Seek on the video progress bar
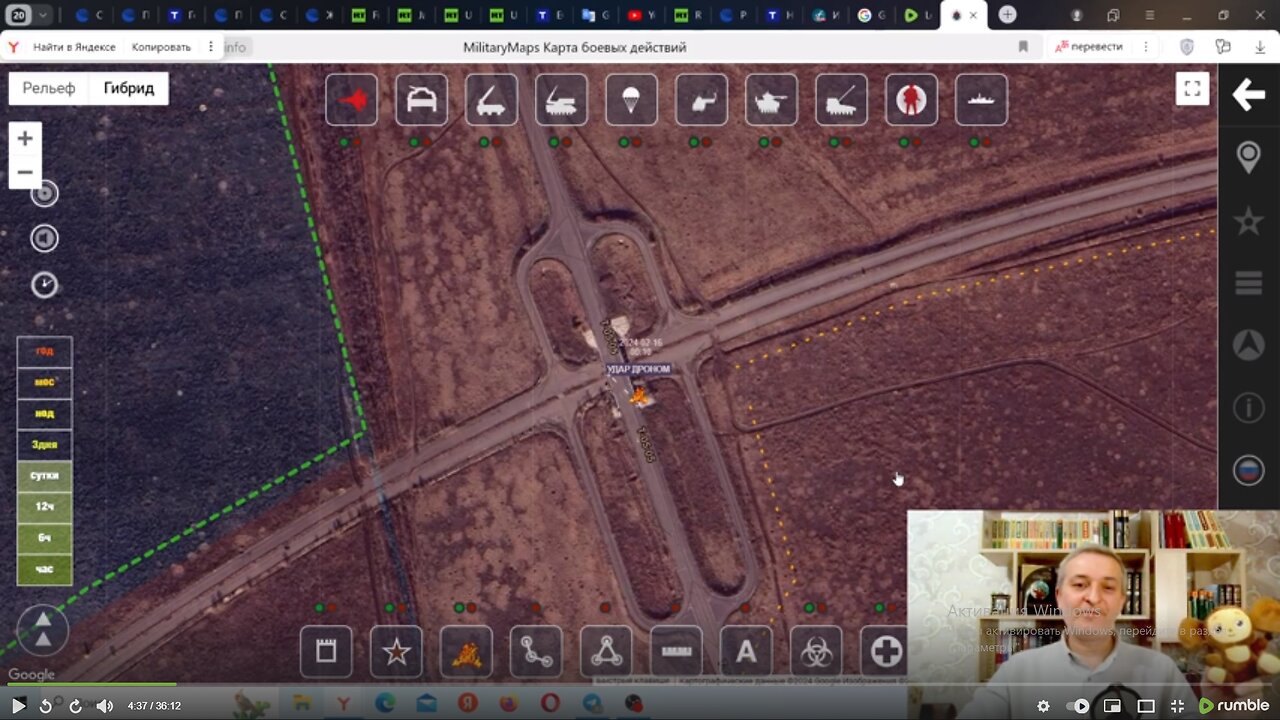 [640, 686]
